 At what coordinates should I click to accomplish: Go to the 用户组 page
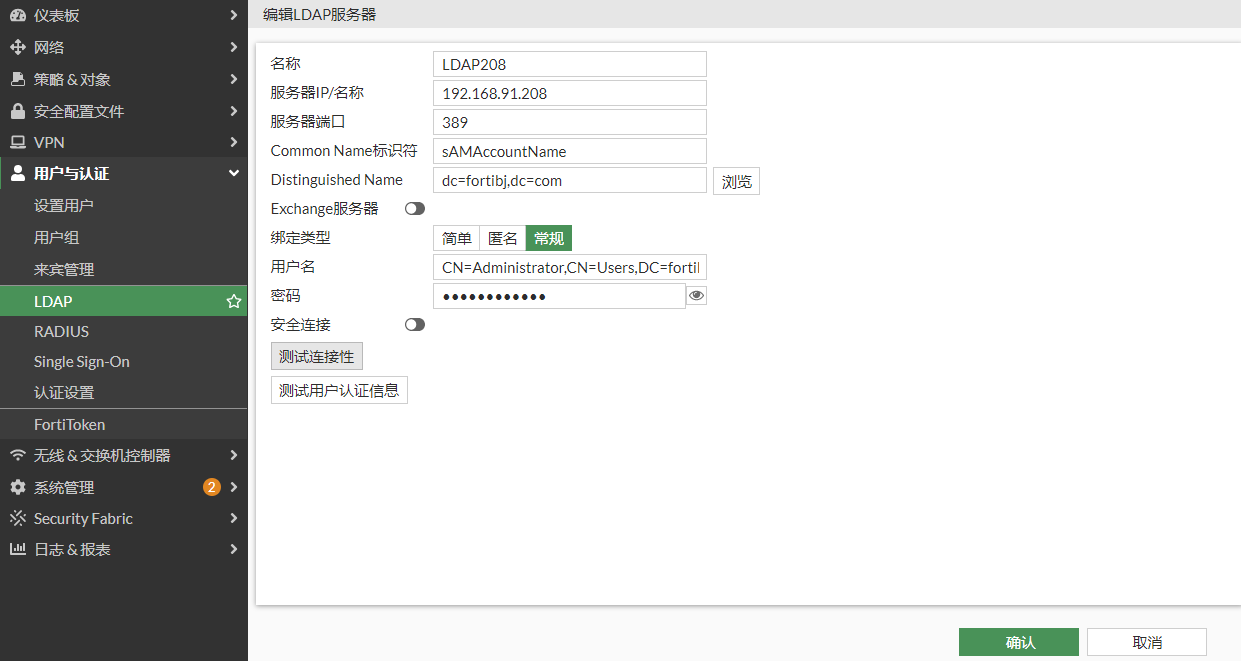(56, 237)
